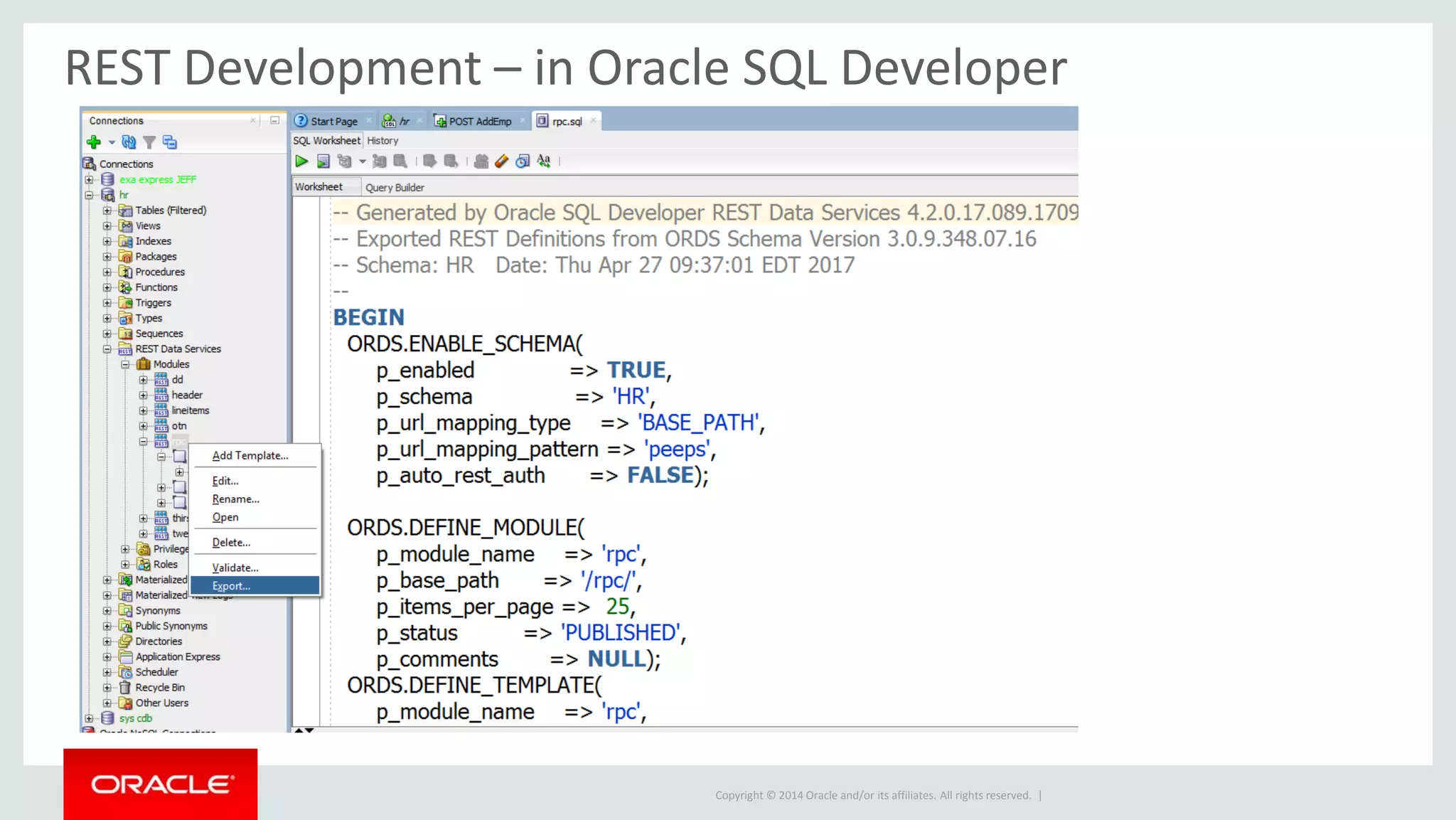The height and width of the screenshot is (820, 1456).
Task: Choose Export... from the context menu
Action: 232,586
